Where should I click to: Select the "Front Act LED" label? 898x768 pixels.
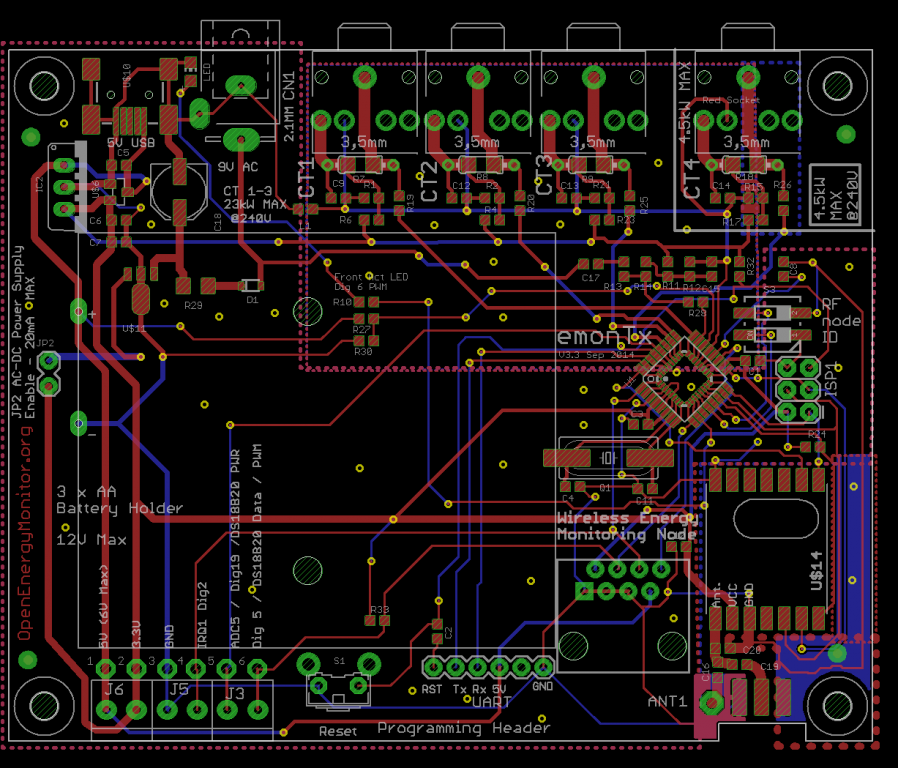[371, 277]
